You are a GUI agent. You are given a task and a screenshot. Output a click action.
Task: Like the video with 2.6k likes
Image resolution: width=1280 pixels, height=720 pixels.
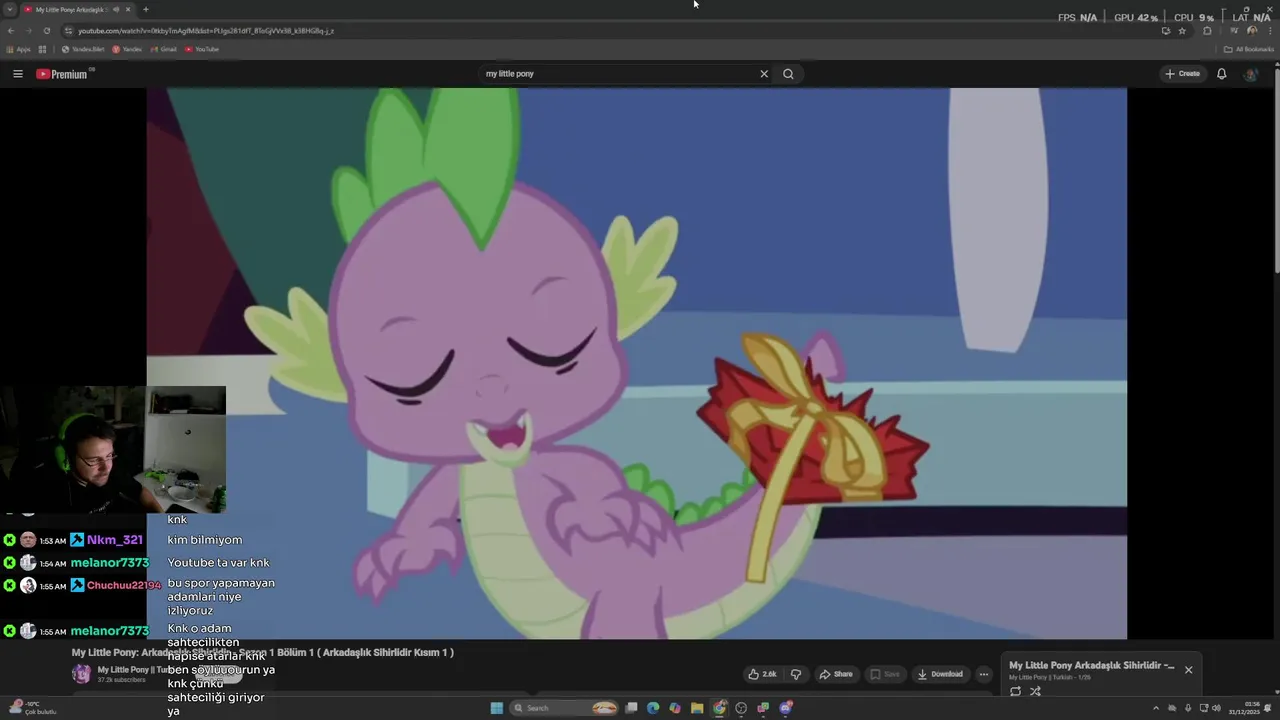pos(762,674)
